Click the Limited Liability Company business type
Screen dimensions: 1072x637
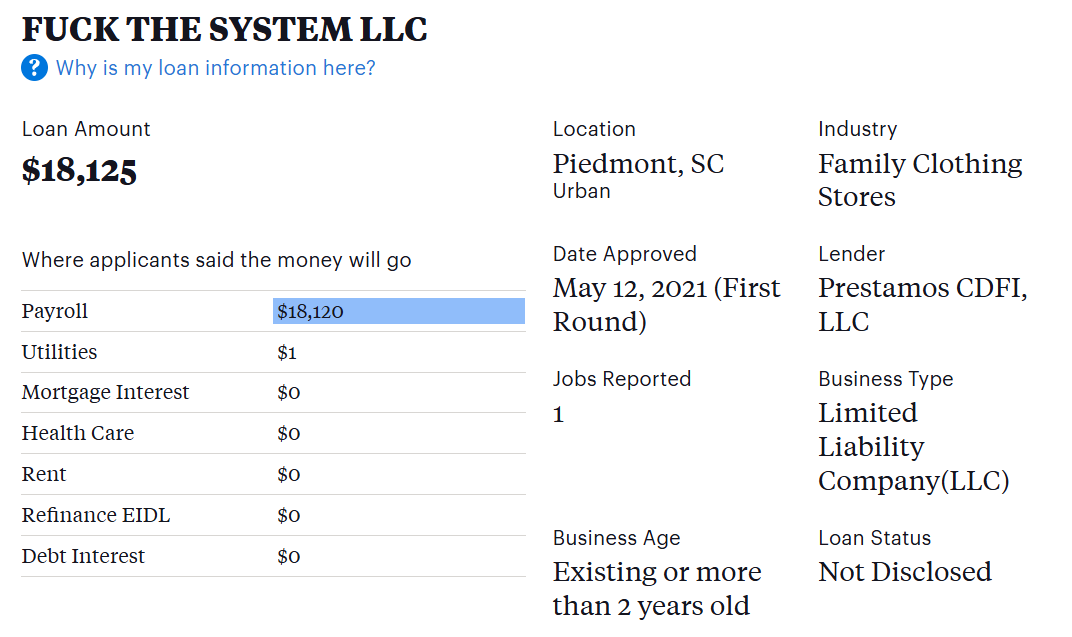[913, 447]
